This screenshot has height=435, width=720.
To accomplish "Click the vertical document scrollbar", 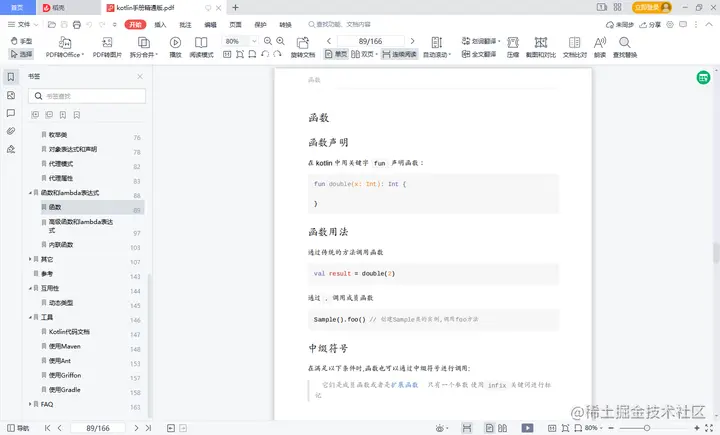I will pyautogui.click(x=715, y=253).
